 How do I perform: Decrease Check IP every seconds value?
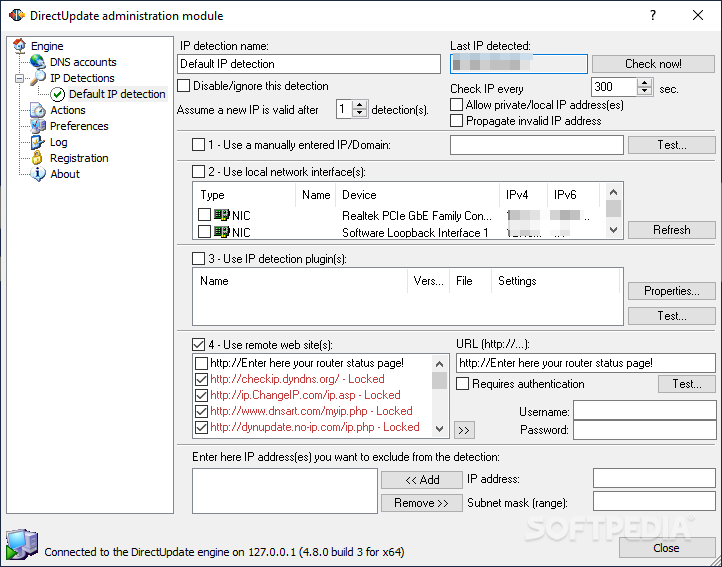(645, 91)
